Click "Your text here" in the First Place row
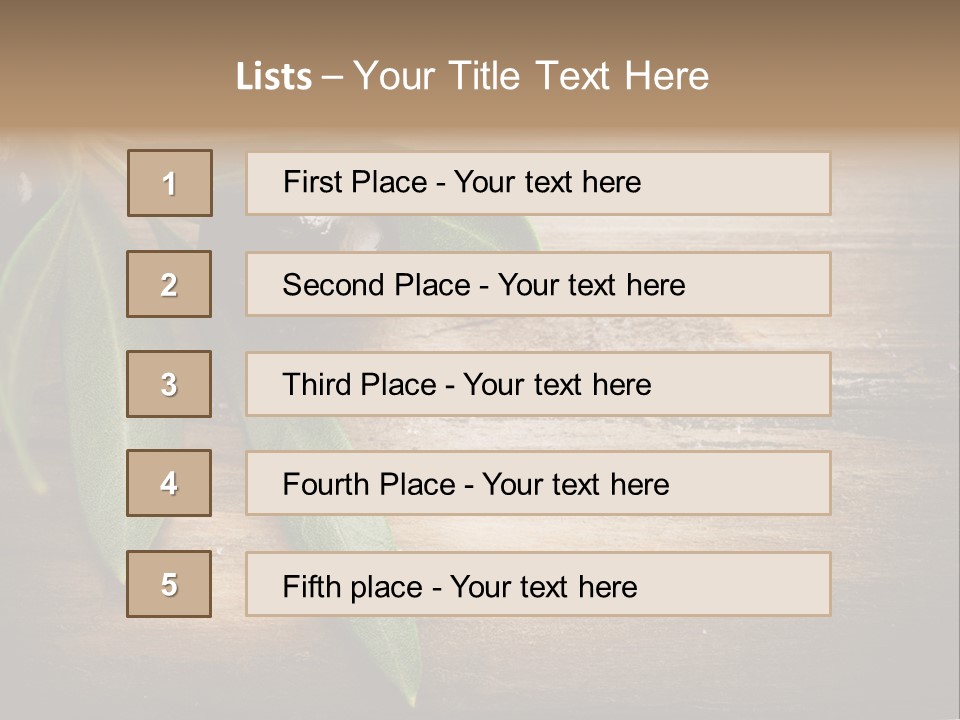The image size is (960, 720). [x=547, y=182]
